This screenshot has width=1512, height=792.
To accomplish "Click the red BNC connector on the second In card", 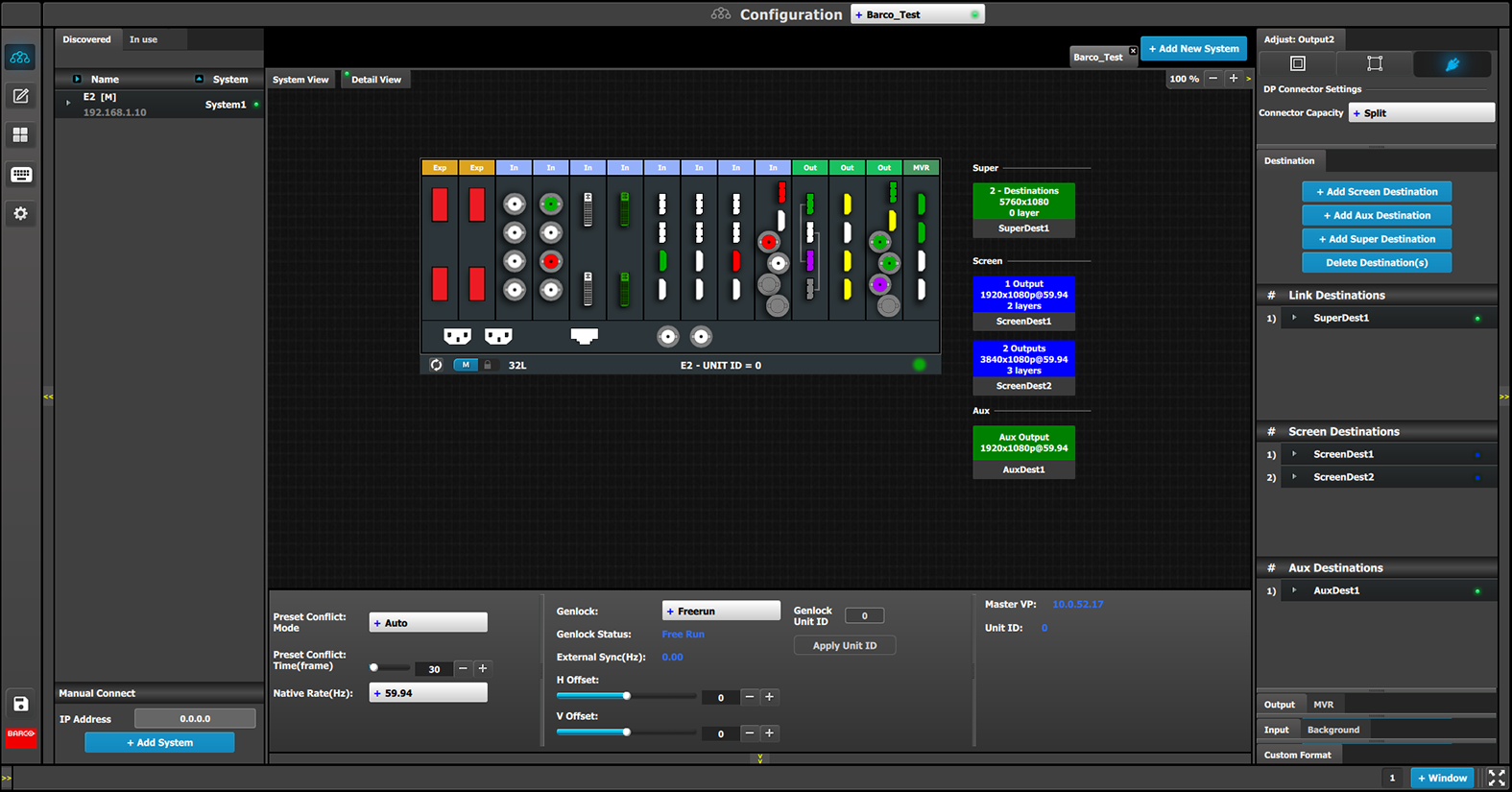I will click(551, 261).
